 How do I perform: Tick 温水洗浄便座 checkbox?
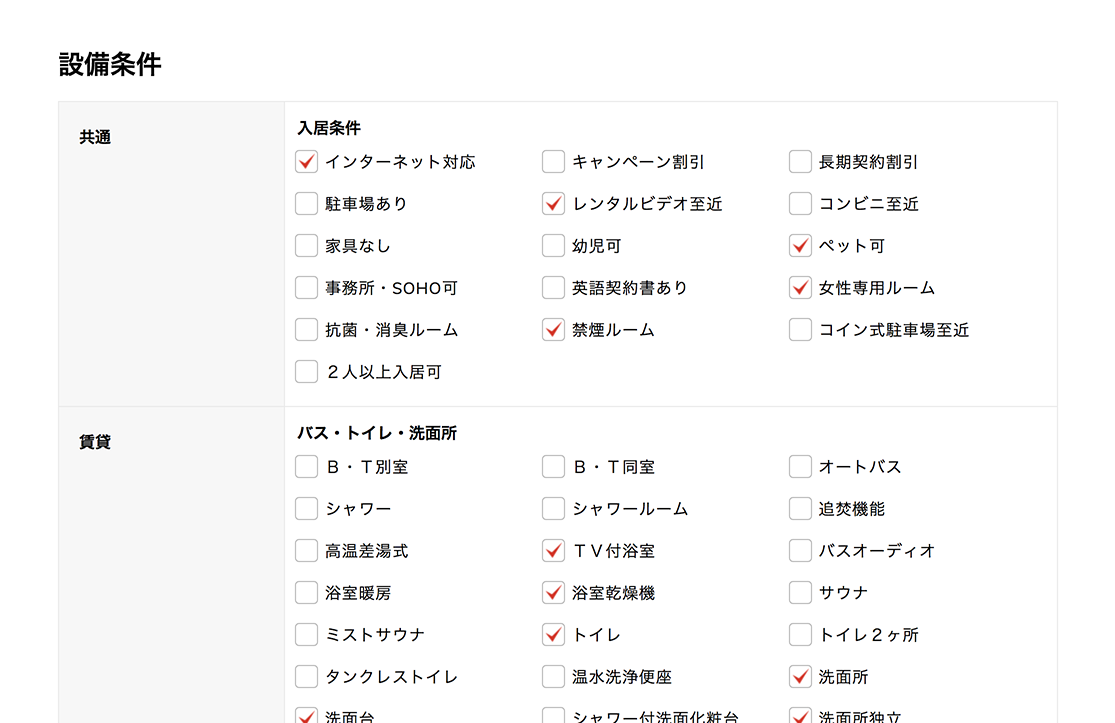[554, 677]
